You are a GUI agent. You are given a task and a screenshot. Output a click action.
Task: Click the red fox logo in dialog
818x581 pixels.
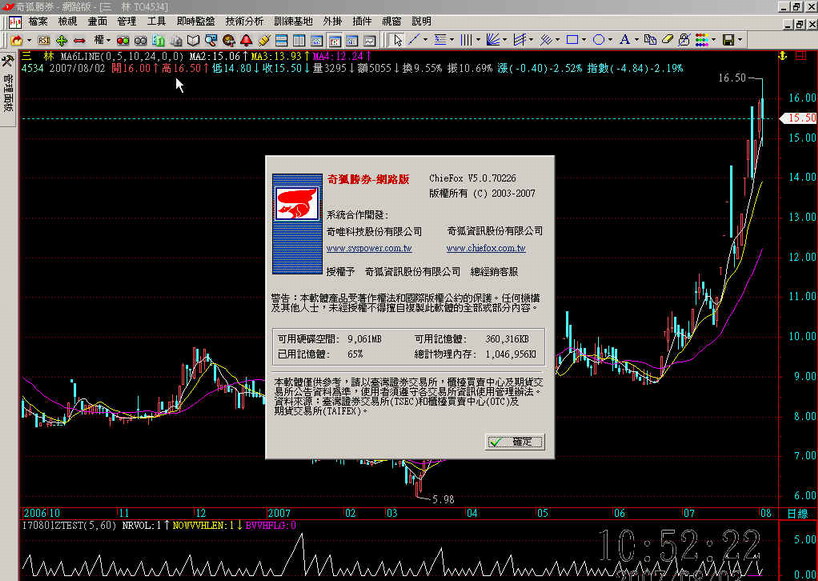click(x=297, y=203)
